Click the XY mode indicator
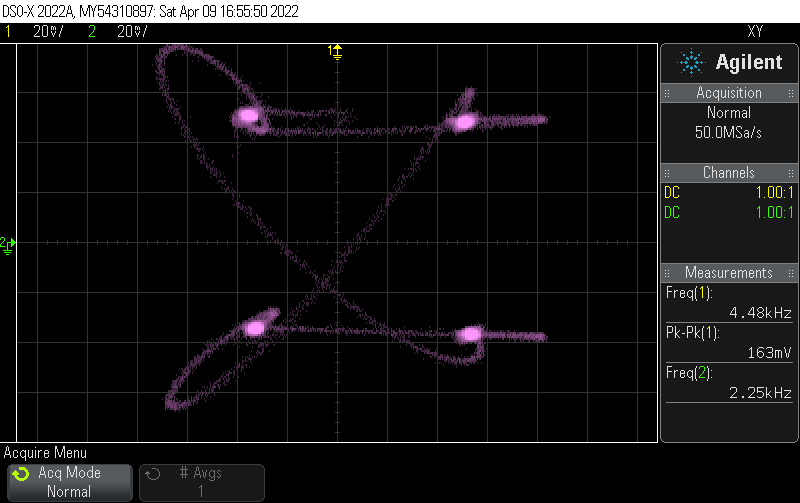800x503 pixels. click(x=755, y=32)
